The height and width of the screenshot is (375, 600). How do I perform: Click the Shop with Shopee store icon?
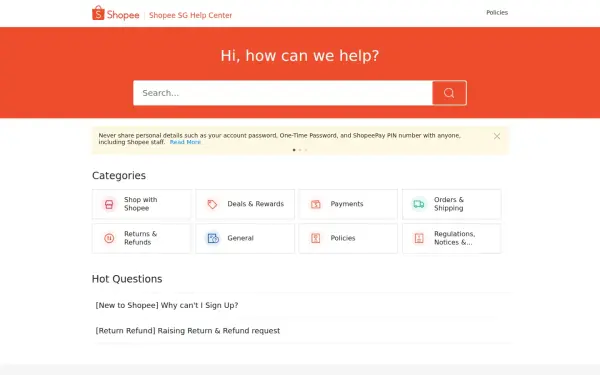[x=109, y=204]
